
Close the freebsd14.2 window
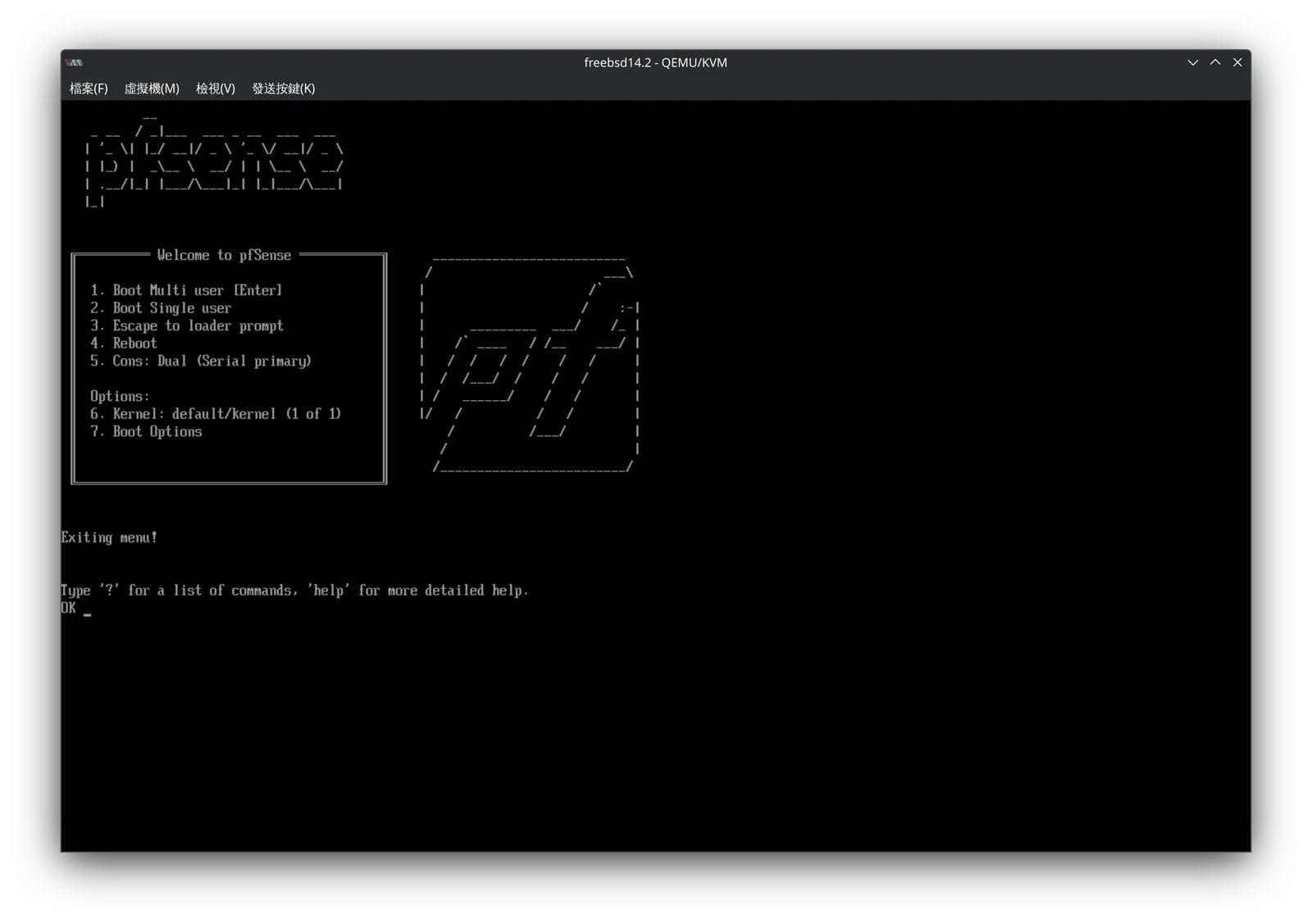[x=1237, y=62]
